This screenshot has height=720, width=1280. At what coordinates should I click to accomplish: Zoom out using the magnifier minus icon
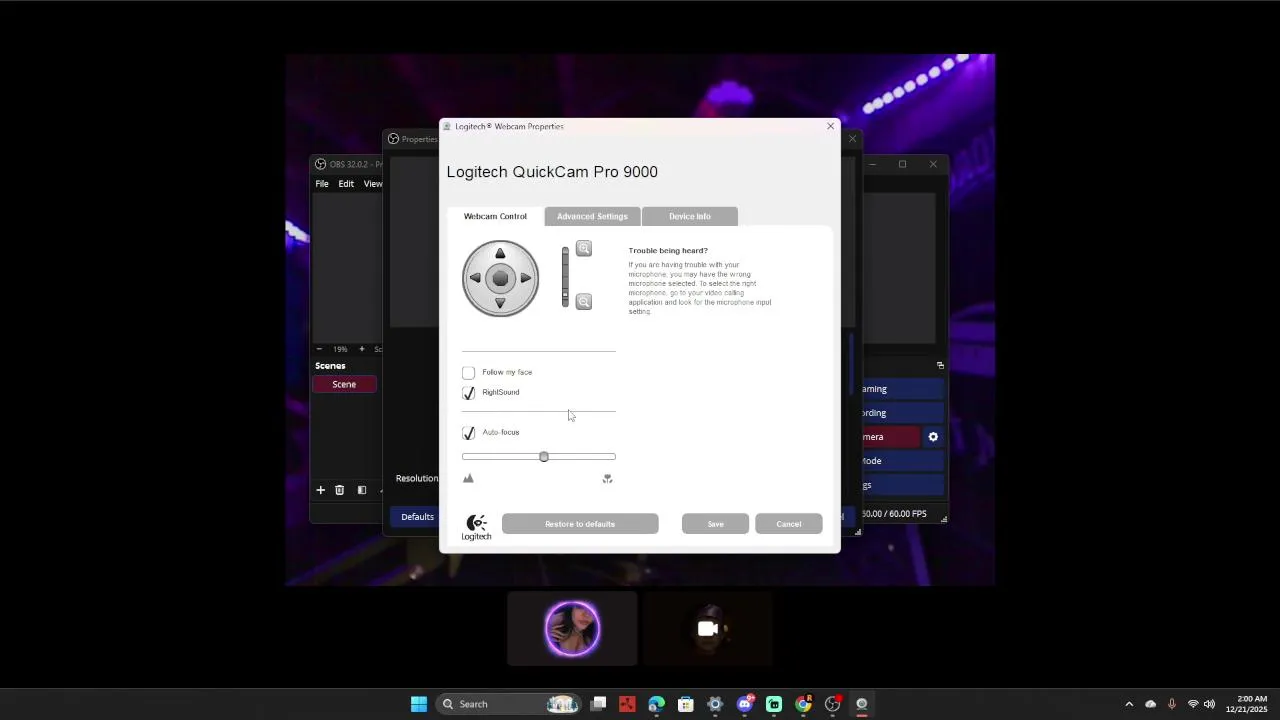click(x=584, y=302)
